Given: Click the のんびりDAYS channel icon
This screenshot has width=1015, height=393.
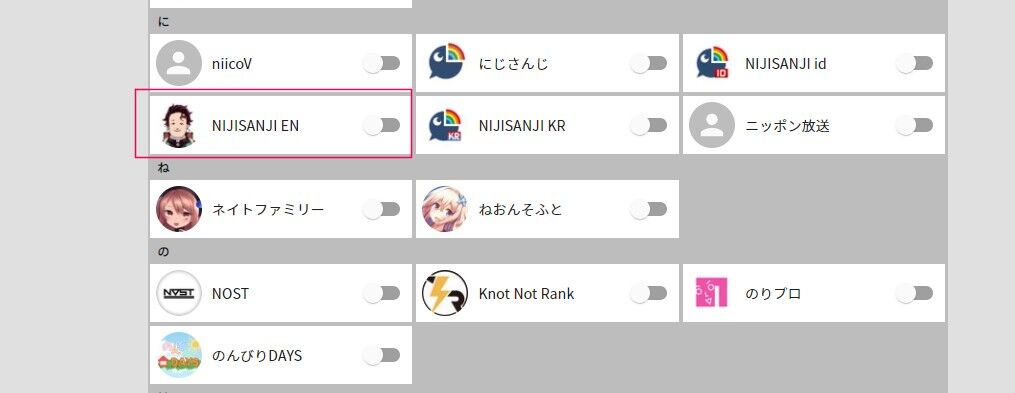Looking at the screenshot, I should 179,355.
